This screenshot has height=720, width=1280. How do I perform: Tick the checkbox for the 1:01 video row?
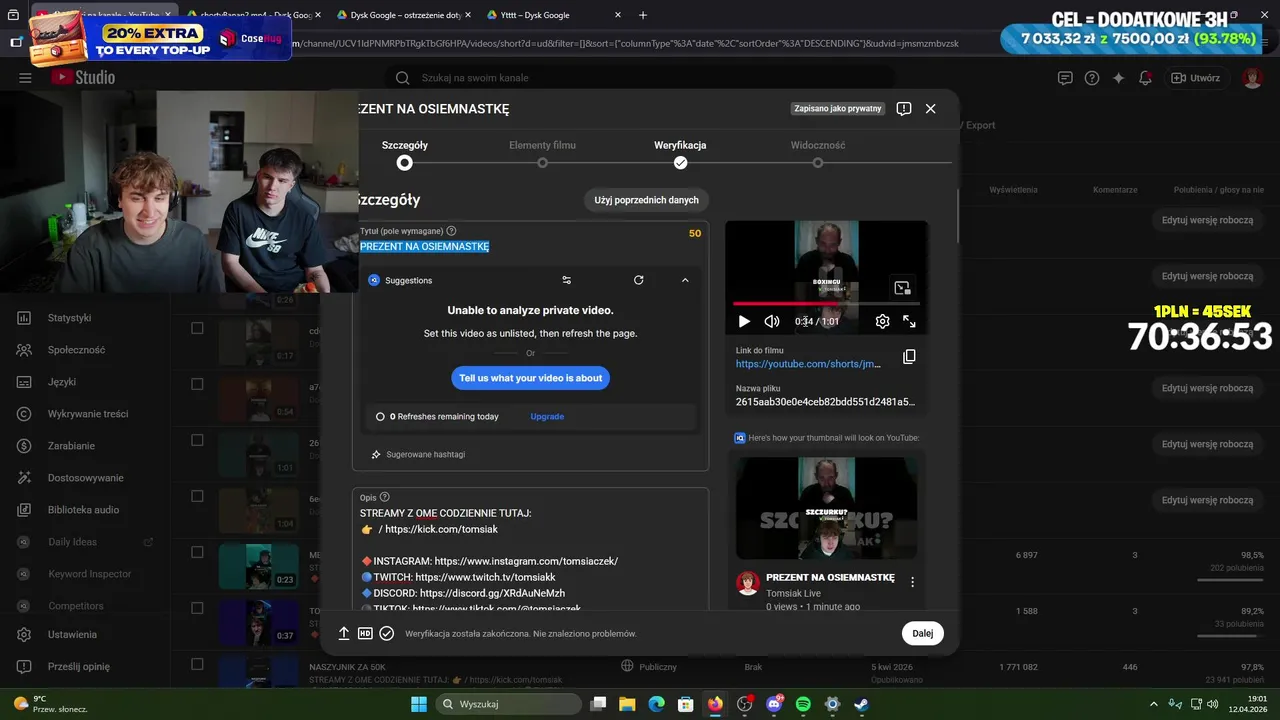click(197, 440)
